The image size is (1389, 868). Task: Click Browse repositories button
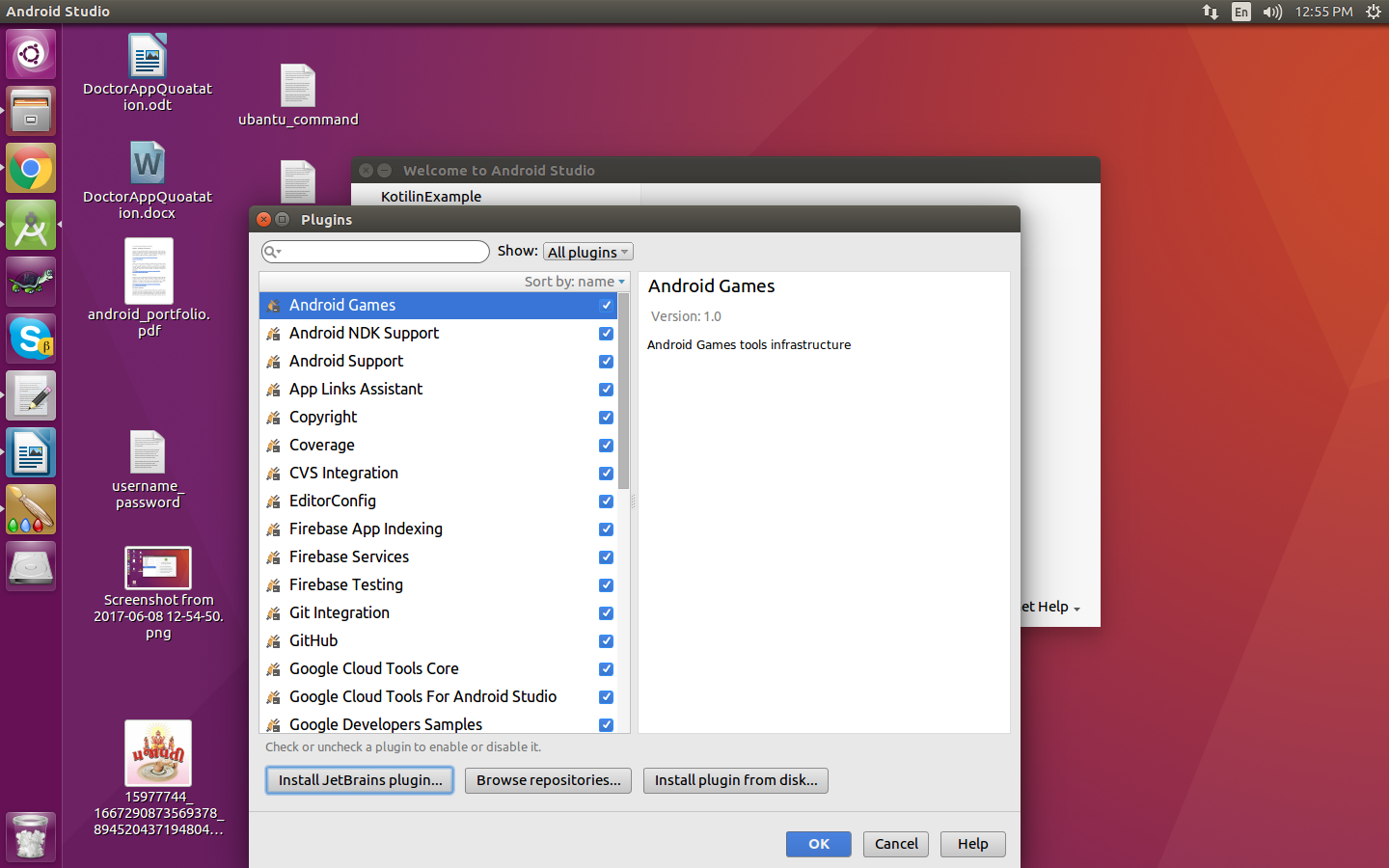[x=549, y=780]
